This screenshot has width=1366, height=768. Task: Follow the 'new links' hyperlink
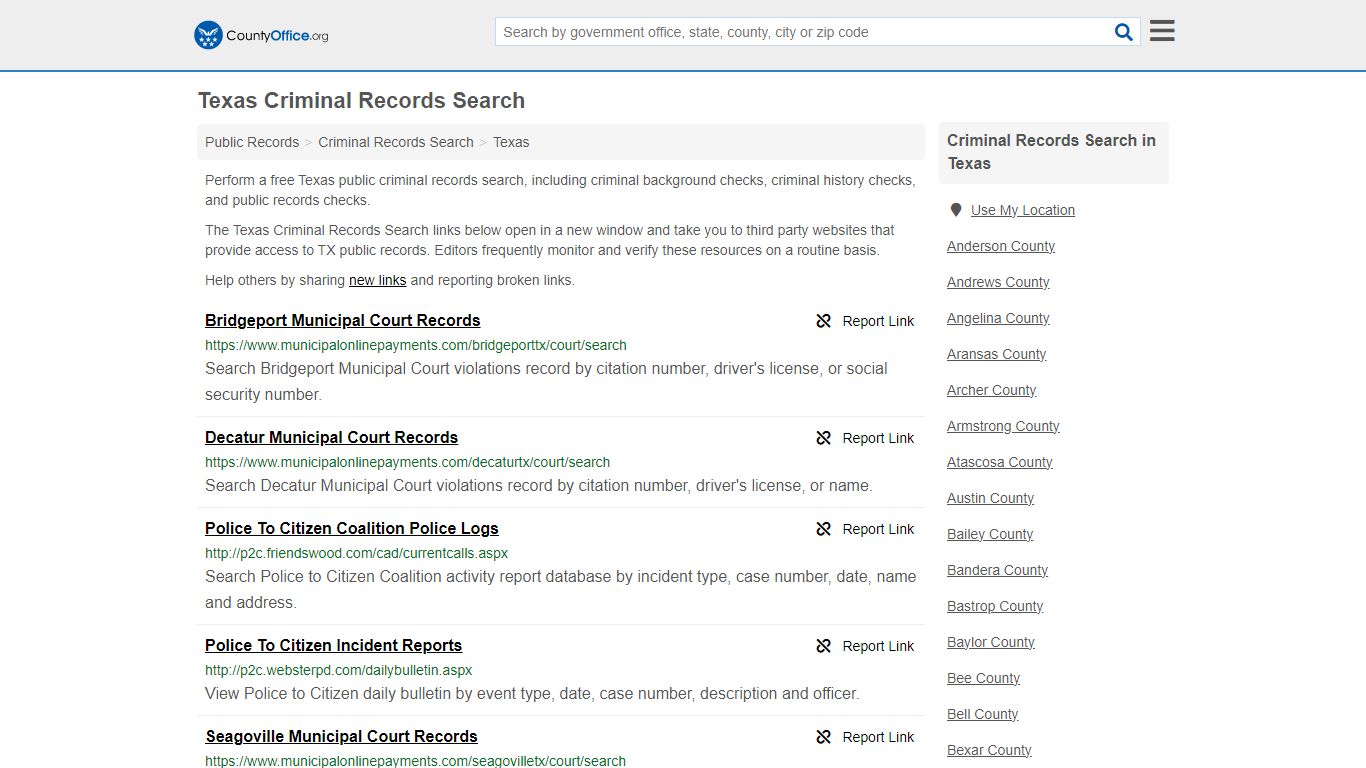coord(377,280)
